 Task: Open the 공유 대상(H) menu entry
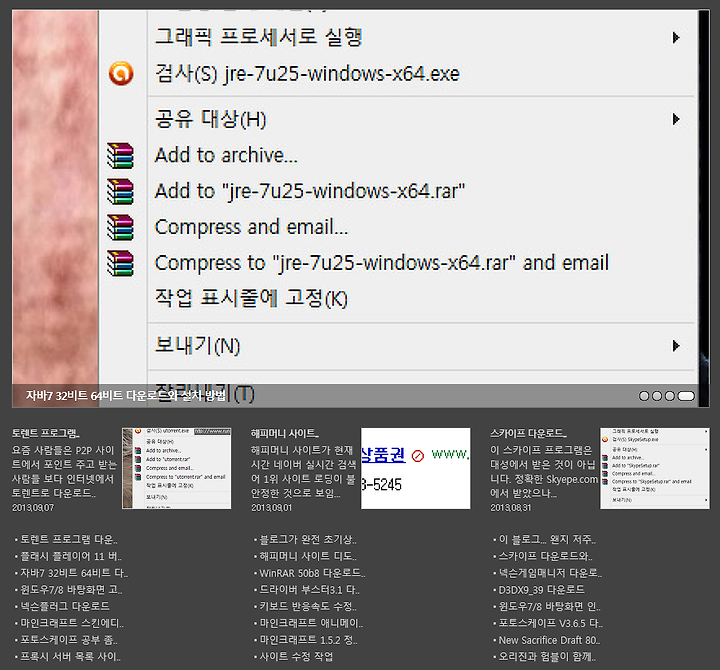pyautogui.click(x=210, y=119)
